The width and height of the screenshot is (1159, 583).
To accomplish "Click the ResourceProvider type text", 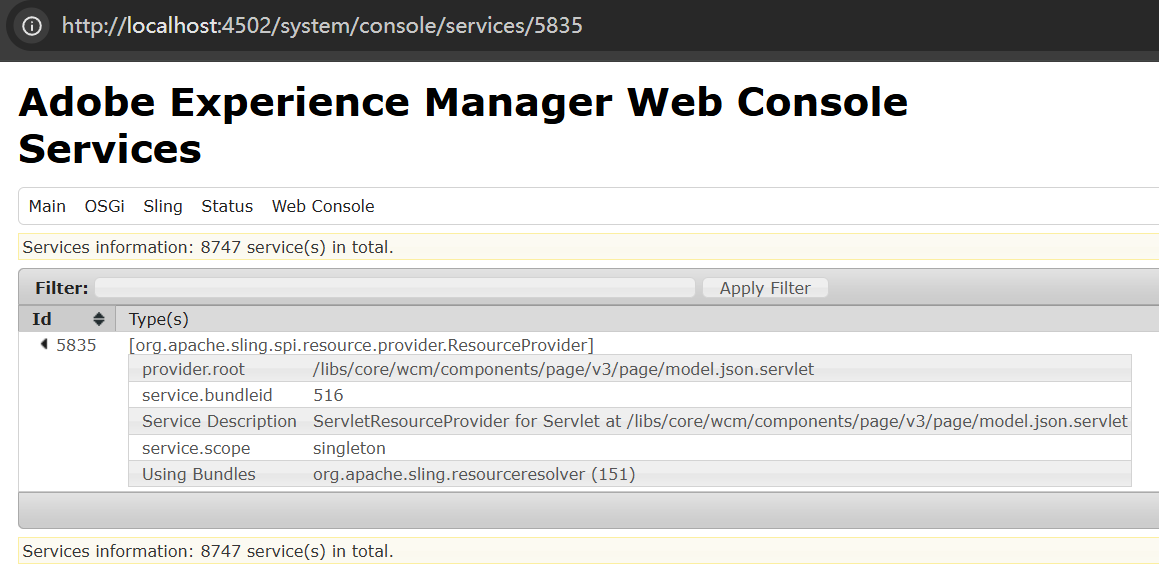I will point(361,345).
